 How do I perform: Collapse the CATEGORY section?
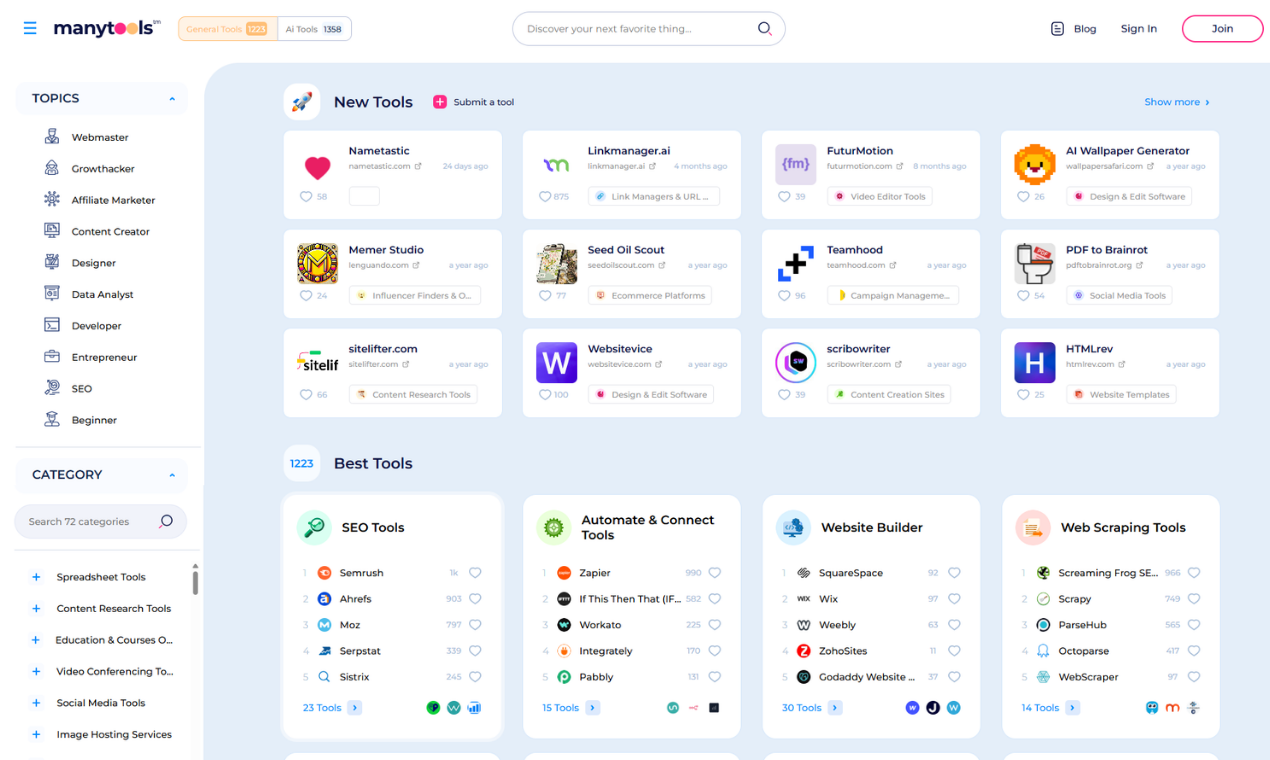point(170,474)
